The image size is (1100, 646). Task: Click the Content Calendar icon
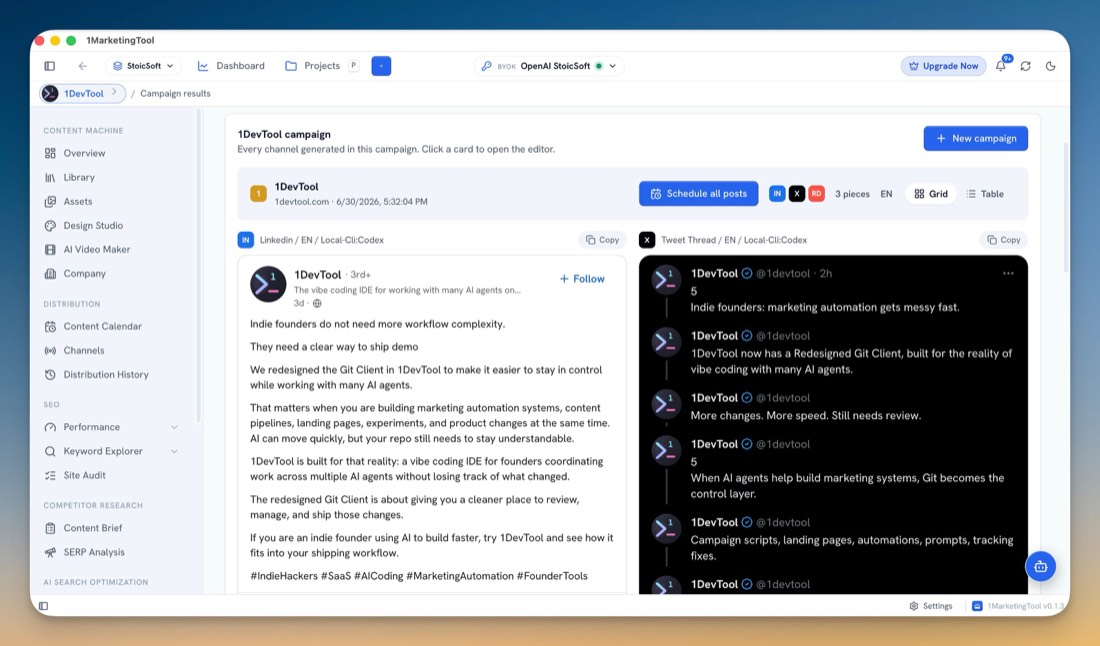51,326
